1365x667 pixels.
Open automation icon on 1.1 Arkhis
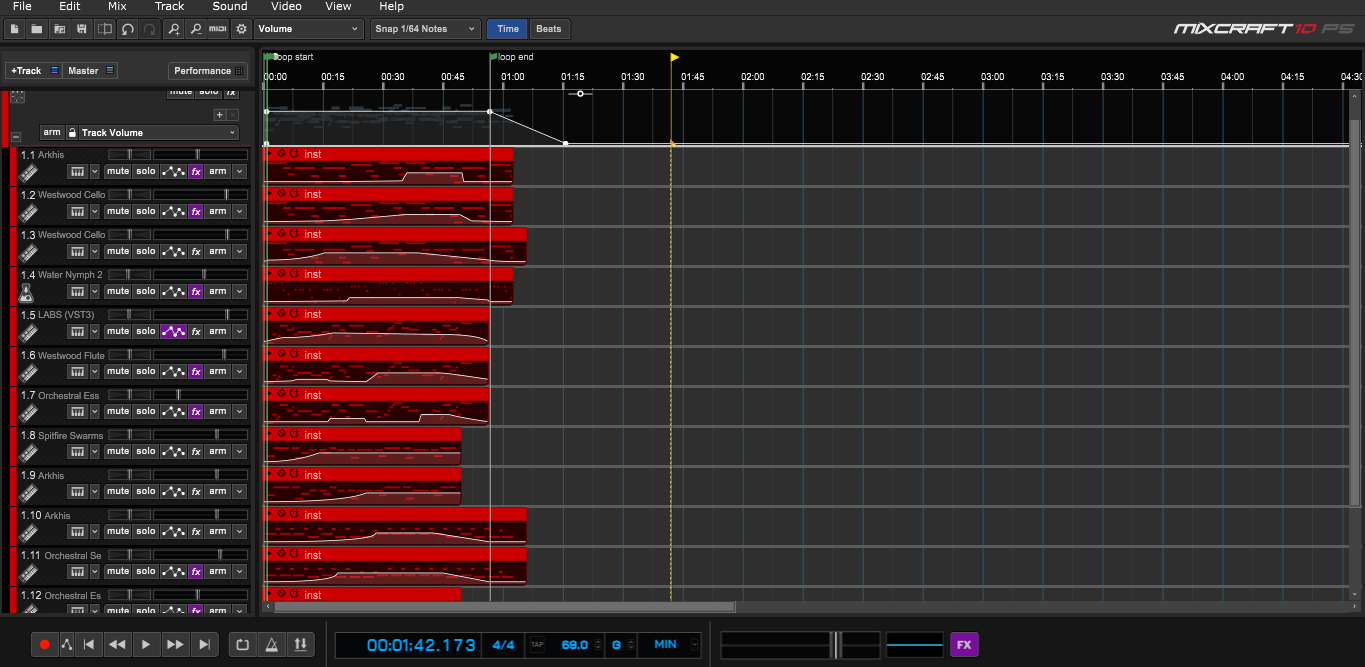point(174,171)
